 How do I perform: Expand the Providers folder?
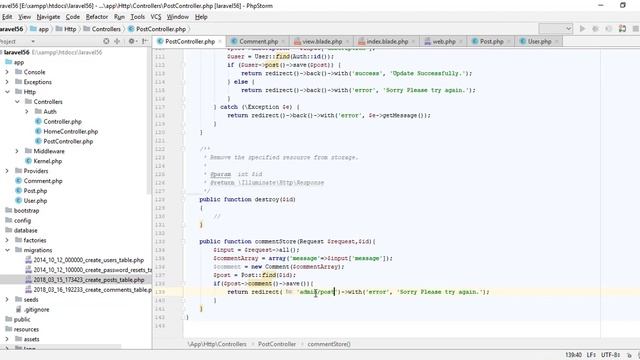click(7, 171)
